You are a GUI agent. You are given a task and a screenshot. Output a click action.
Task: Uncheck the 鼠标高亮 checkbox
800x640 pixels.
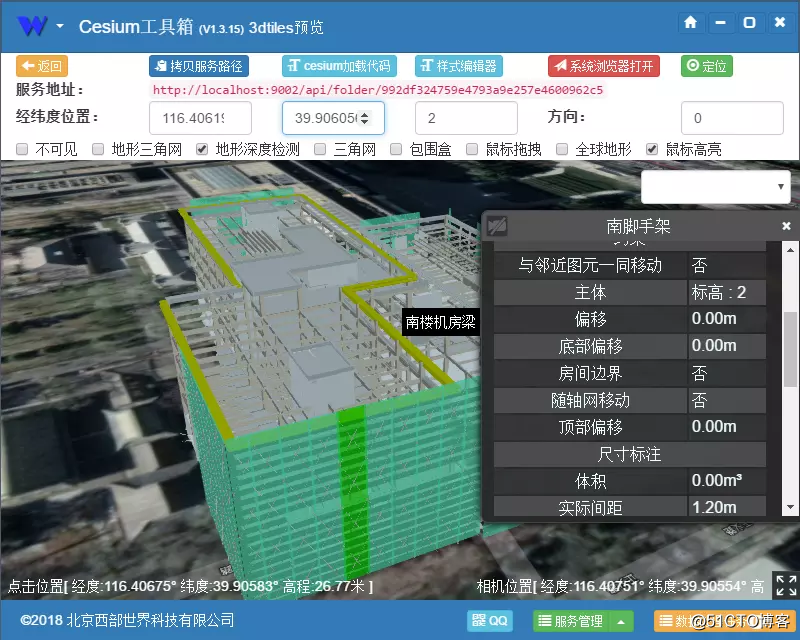click(652, 149)
